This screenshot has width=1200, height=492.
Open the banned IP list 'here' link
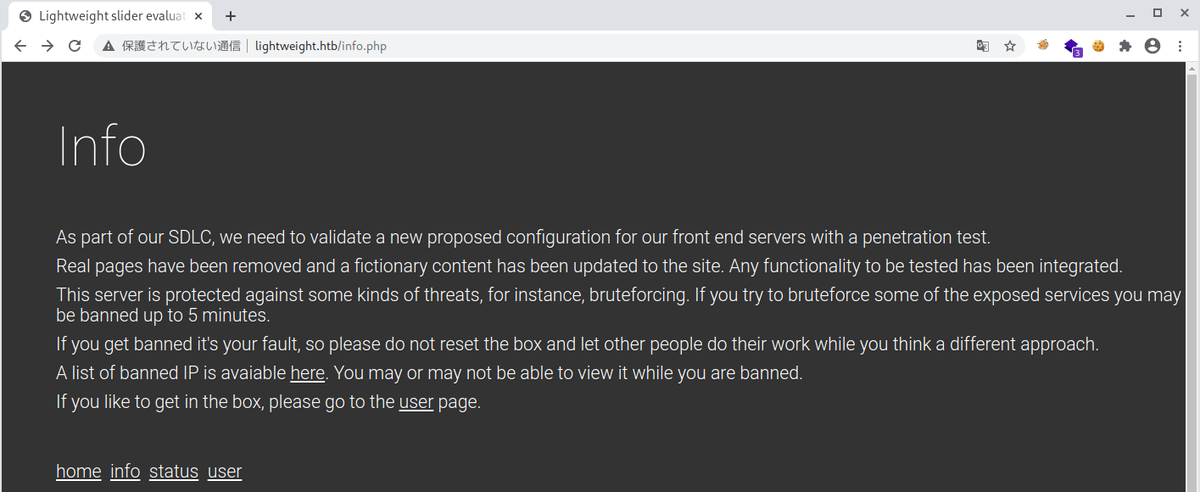(307, 374)
